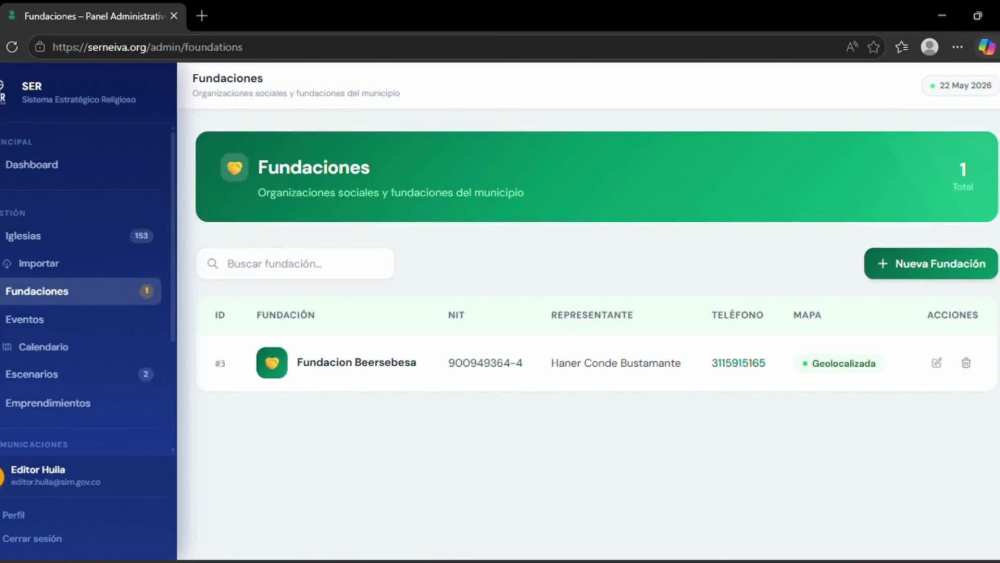Call phone number 3115915165 link
The image size is (1000, 563).
[x=738, y=363]
